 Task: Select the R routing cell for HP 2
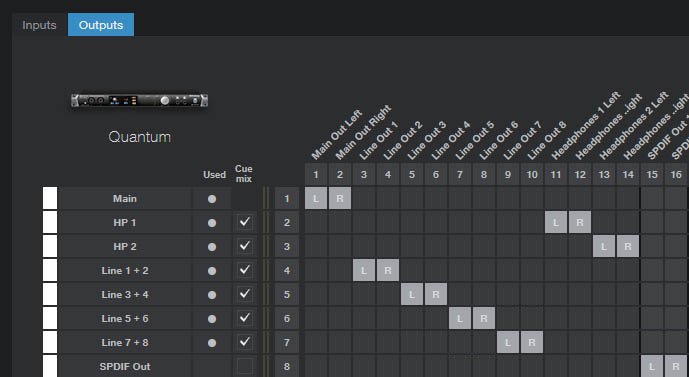(627, 246)
